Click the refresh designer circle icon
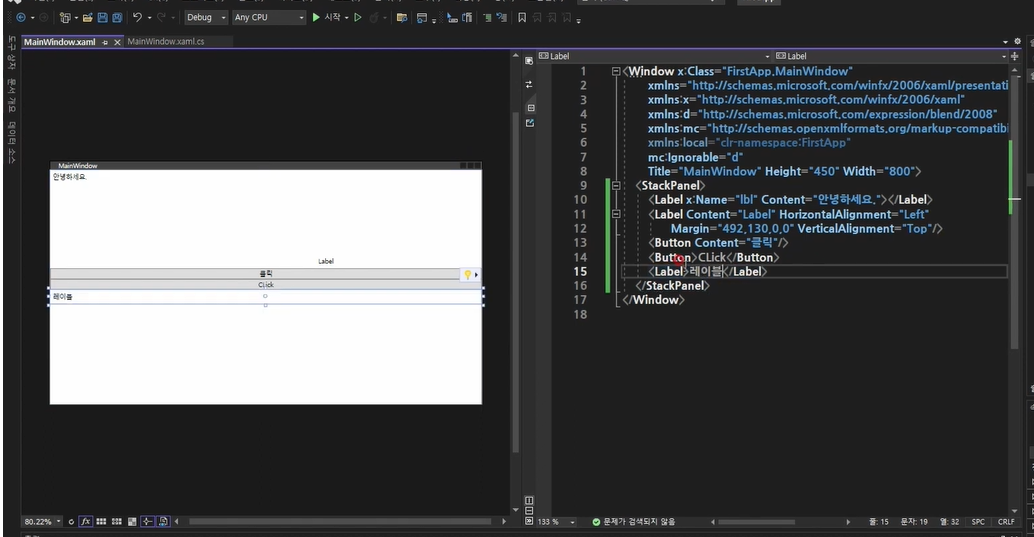The width and height of the screenshot is (1034, 537). (71, 521)
